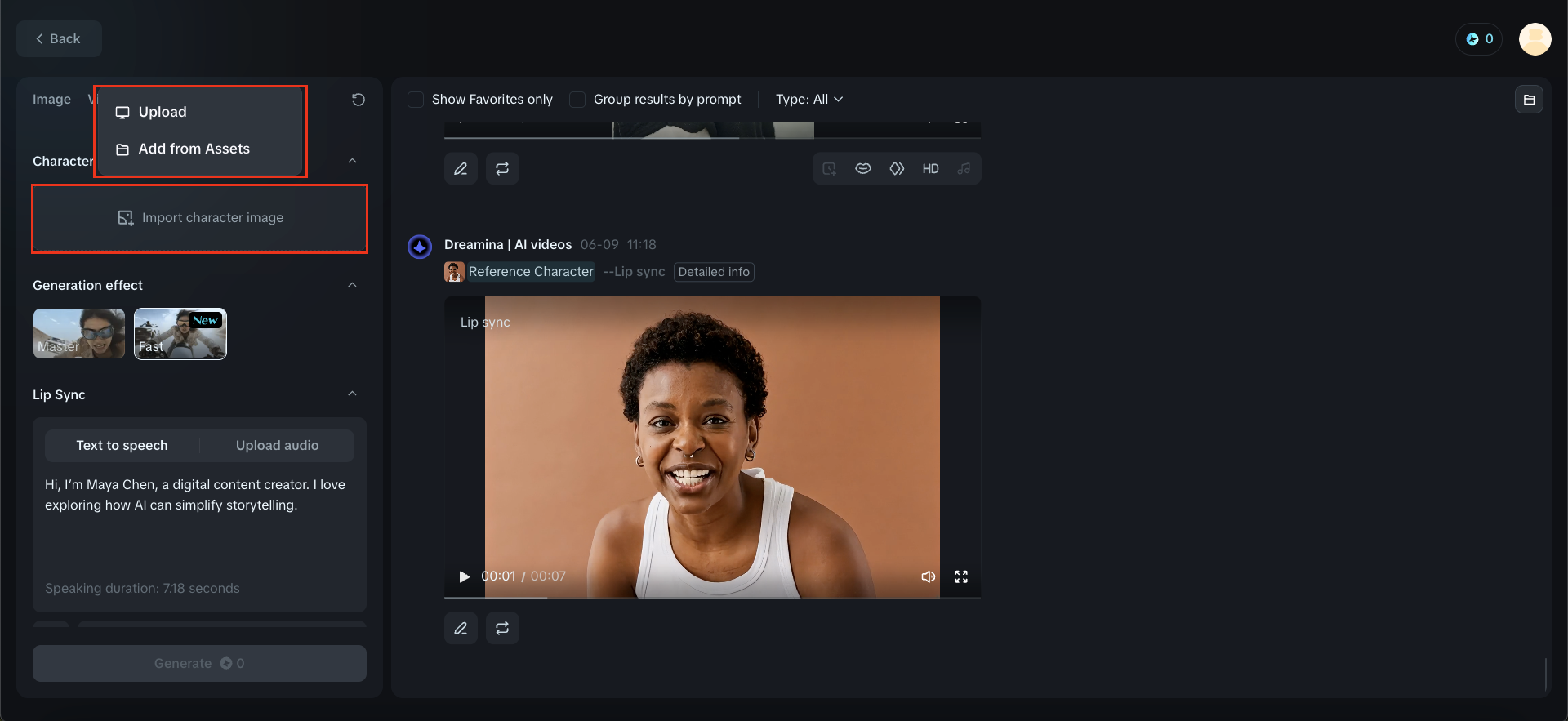This screenshot has width=1568, height=721.
Task: Go back with the Back button
Action: pos(59,39)
